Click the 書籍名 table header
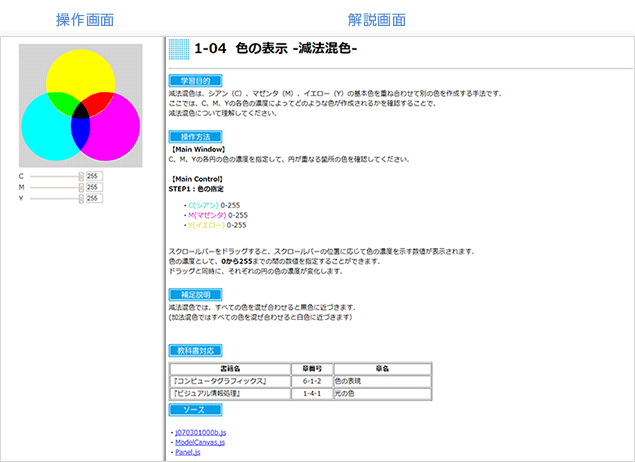Screen dimensions: 635x462 pyautogui.click(x=230, y=369)
